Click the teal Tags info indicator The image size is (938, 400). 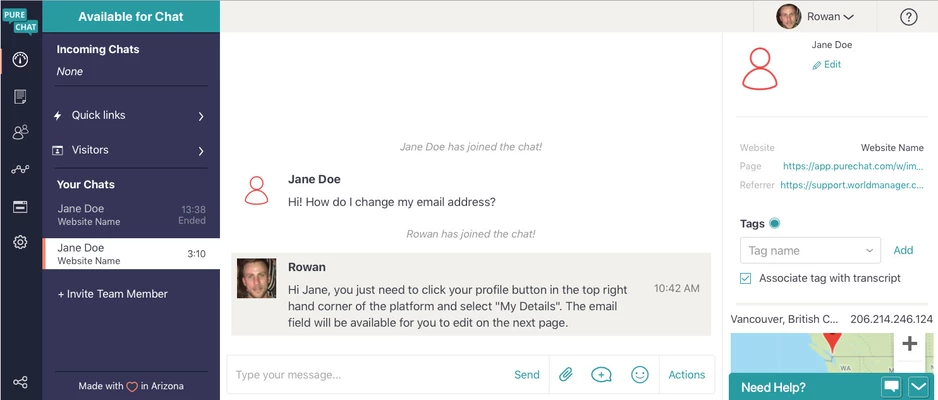[x=775, y=224]
